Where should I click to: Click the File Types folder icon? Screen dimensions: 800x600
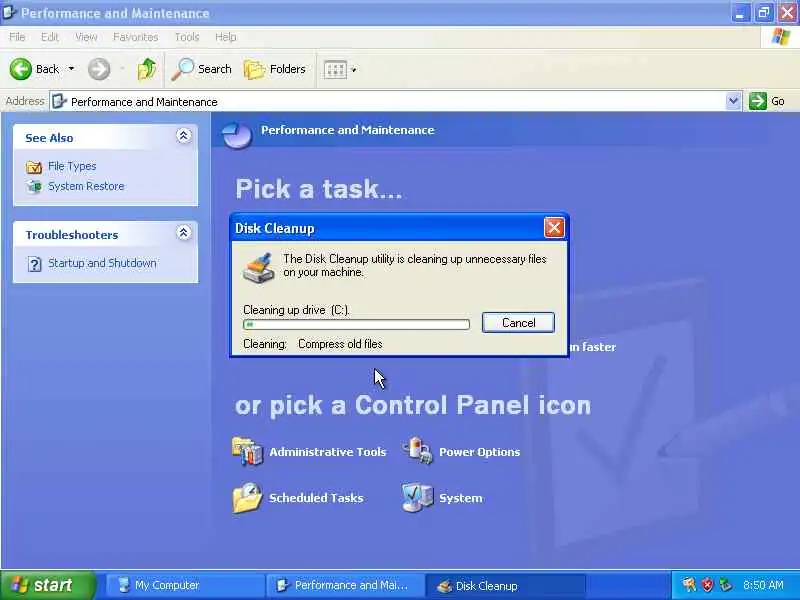[x=34, y=167]
